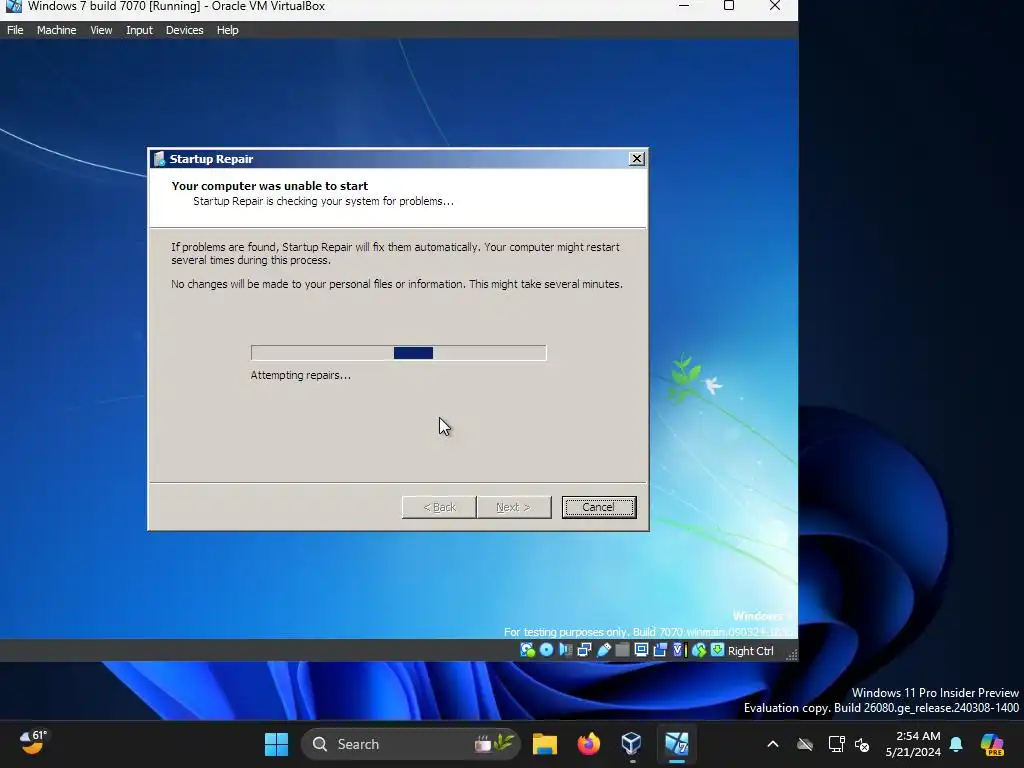Click the VirtualBox window title icon
The height and width of the screenshot is (768, 1024).
(13, 6)
